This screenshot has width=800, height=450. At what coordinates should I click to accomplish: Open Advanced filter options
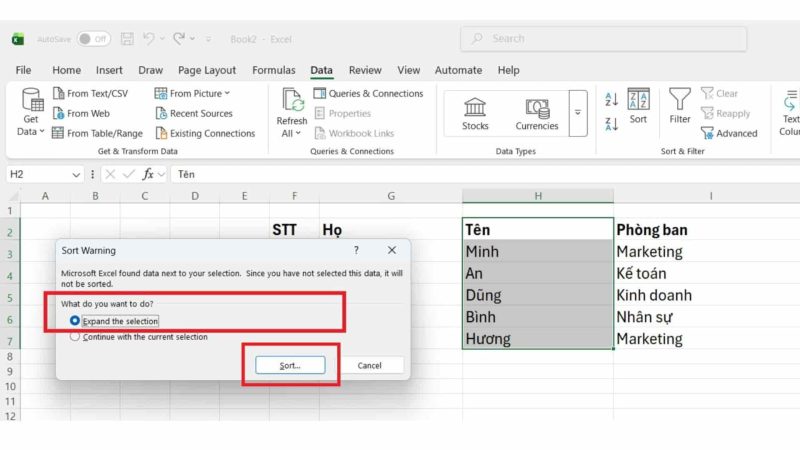pyautogui.click(x=730, y=133)
